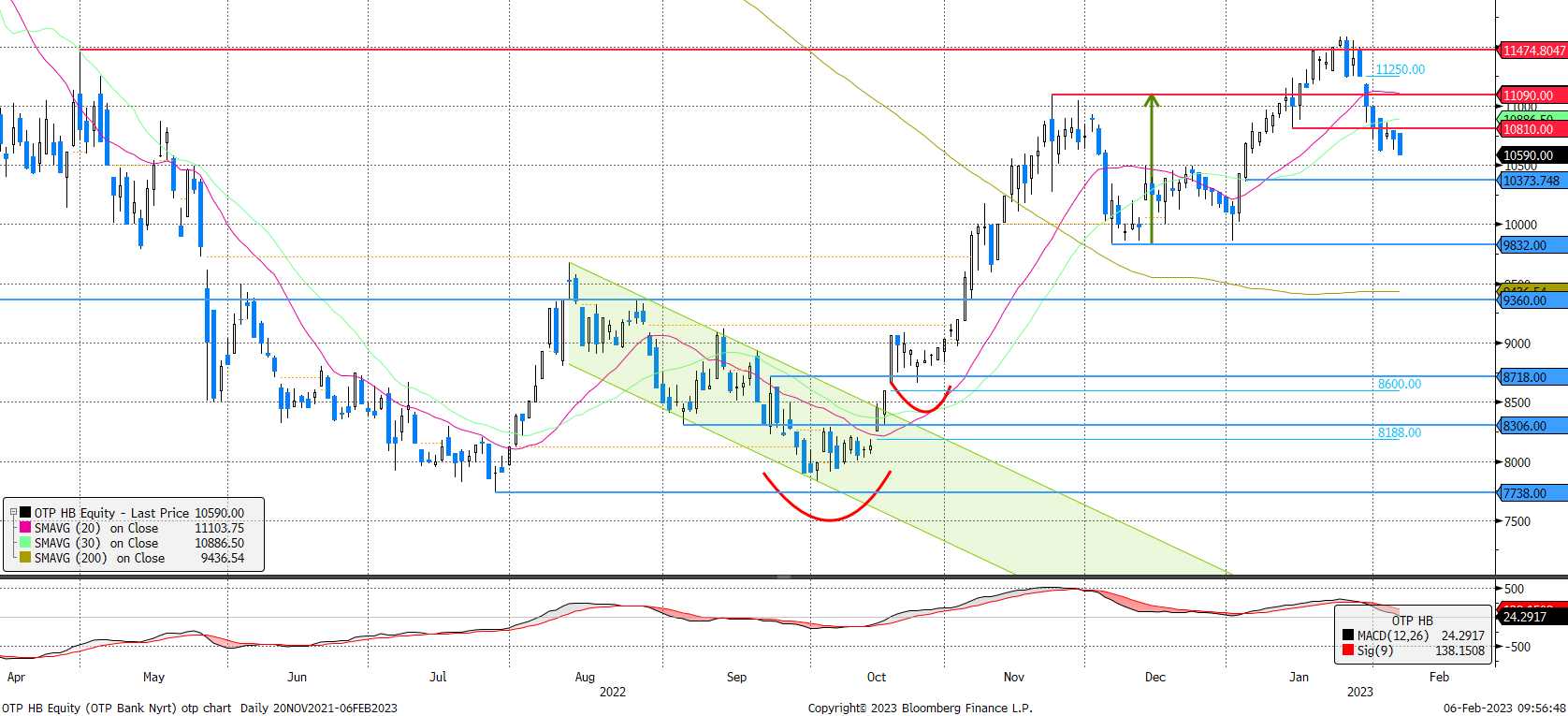Click blue axis label 8718.00
The image size is (1568, 716).
[1533, 377]
